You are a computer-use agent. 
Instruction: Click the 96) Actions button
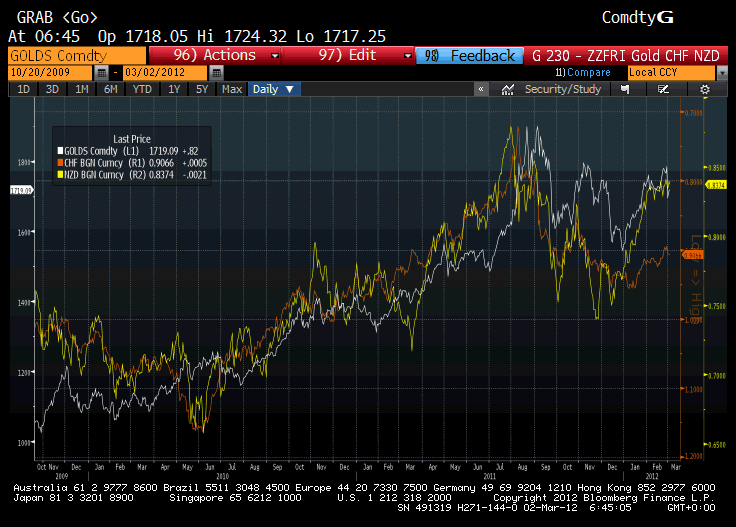click(215, 55)
